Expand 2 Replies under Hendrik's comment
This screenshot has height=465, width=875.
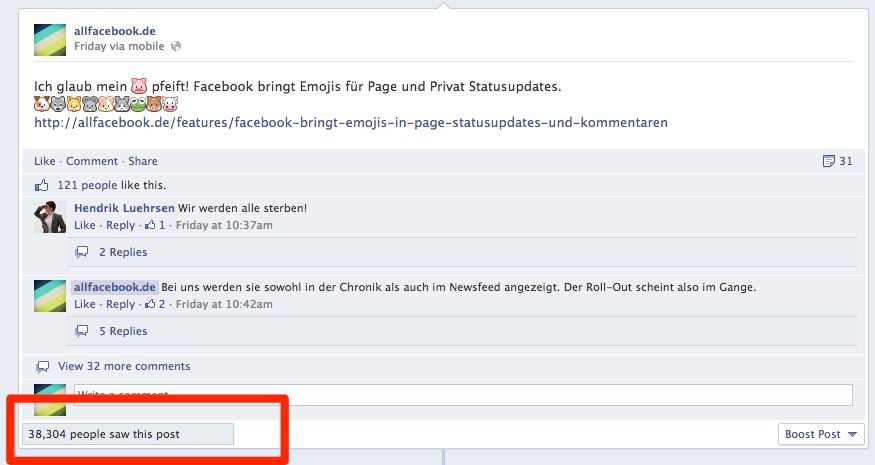coord(123,252)
